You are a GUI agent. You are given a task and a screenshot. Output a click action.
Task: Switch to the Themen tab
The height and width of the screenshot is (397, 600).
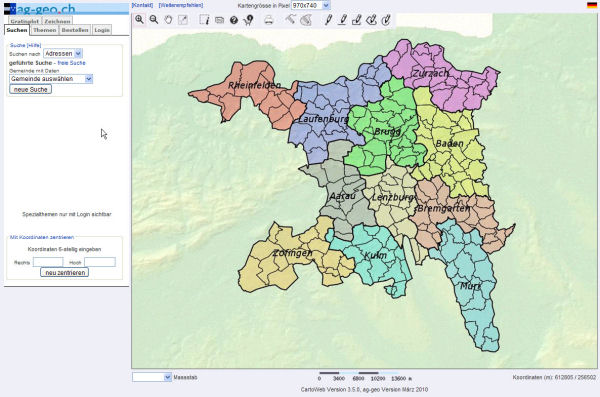click(44, 30)
